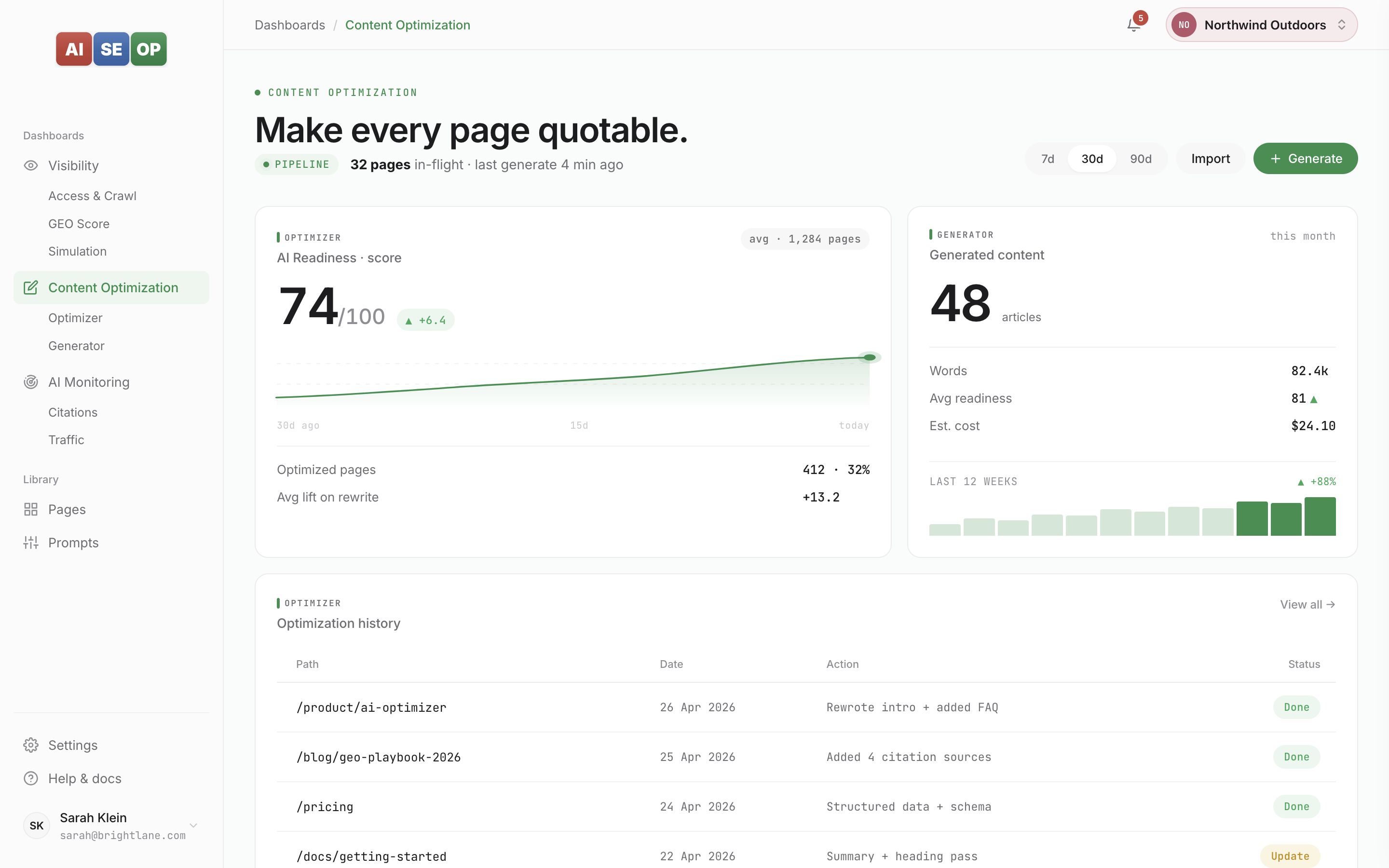Click Done status for /blog/geo-playbook-2026

click(1296, 757)
